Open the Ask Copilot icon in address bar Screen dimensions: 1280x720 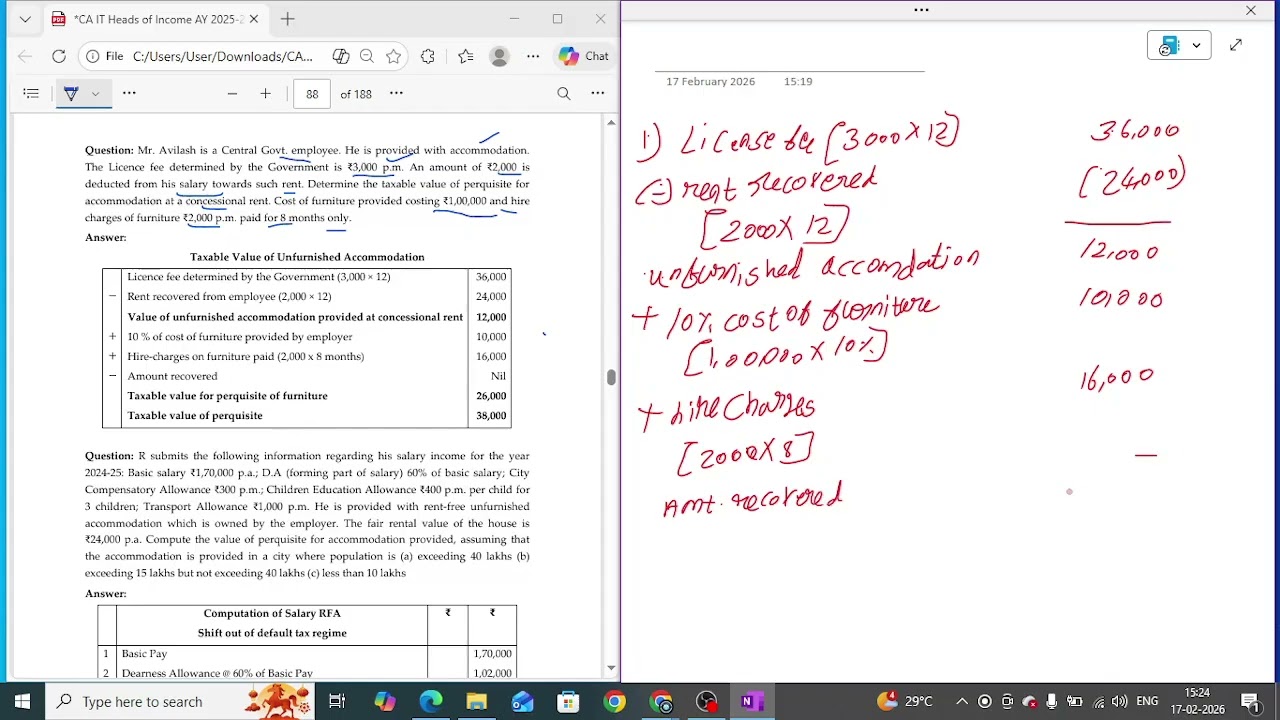click(x=340, y=56)
